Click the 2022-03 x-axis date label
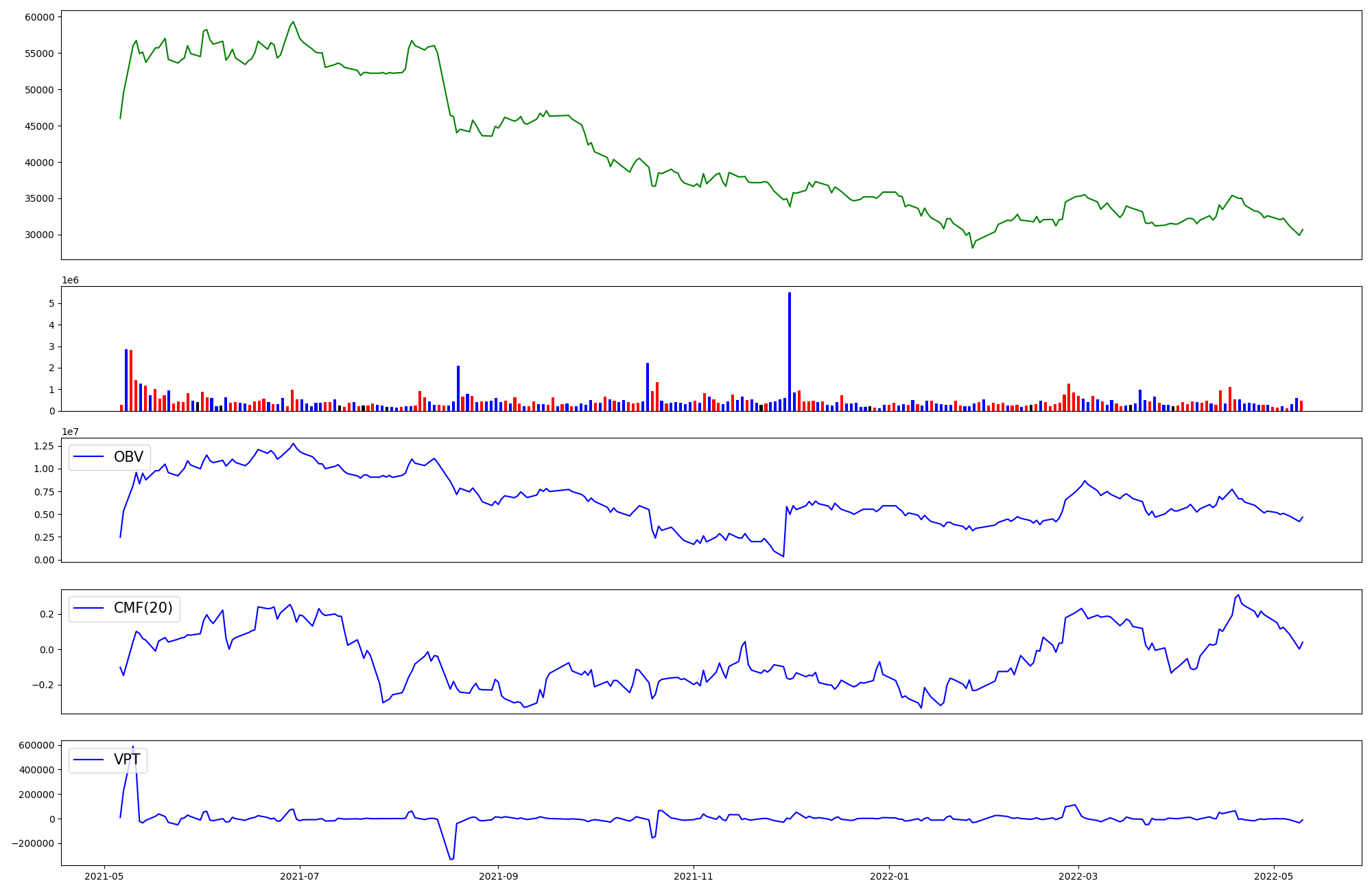The image size is (1372, 892). [x=1078, y=876]
